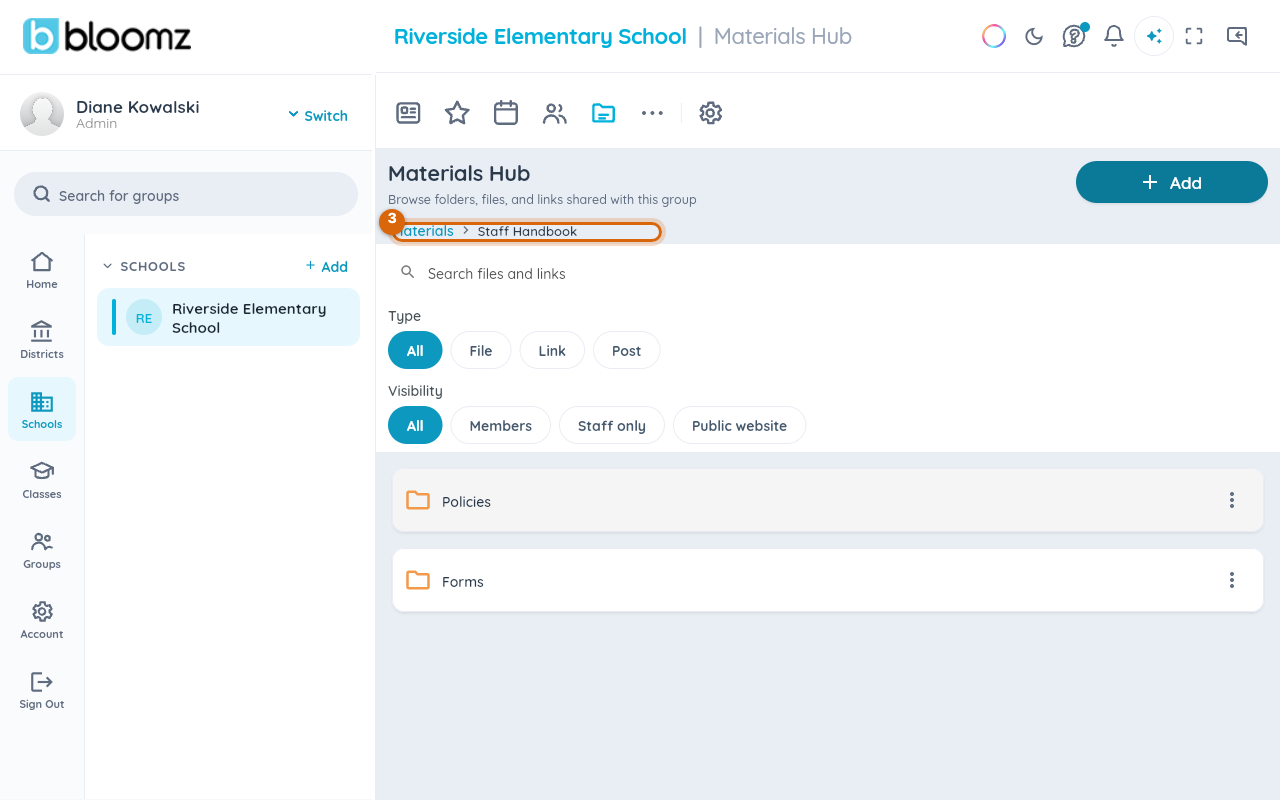The height and width of the screenshot is (800, 1280).
Task: Focus the Search for groups field
Action: [x=186, y=195]
